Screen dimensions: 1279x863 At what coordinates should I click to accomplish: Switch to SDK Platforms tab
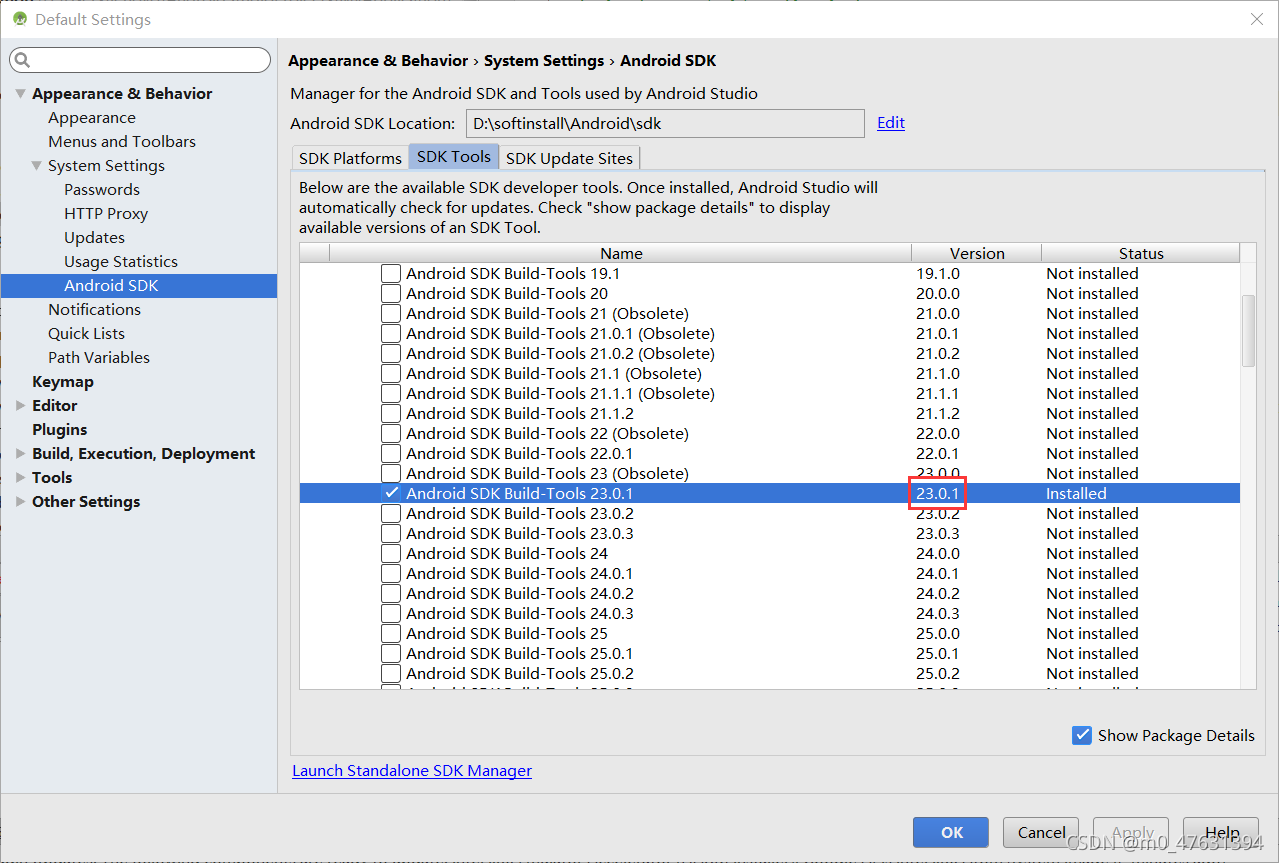(350, 158)
